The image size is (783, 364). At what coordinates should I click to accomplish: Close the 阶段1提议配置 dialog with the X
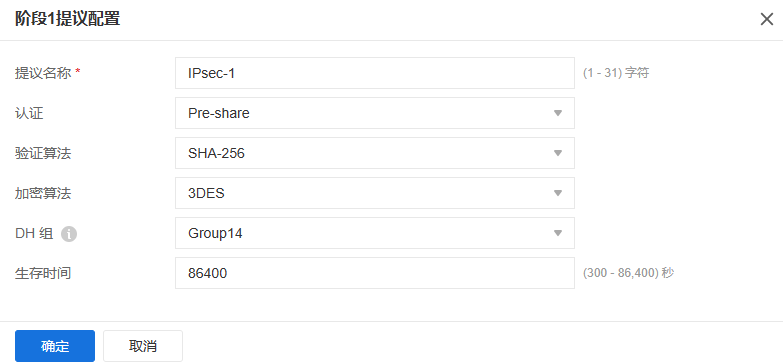point(767,19)
